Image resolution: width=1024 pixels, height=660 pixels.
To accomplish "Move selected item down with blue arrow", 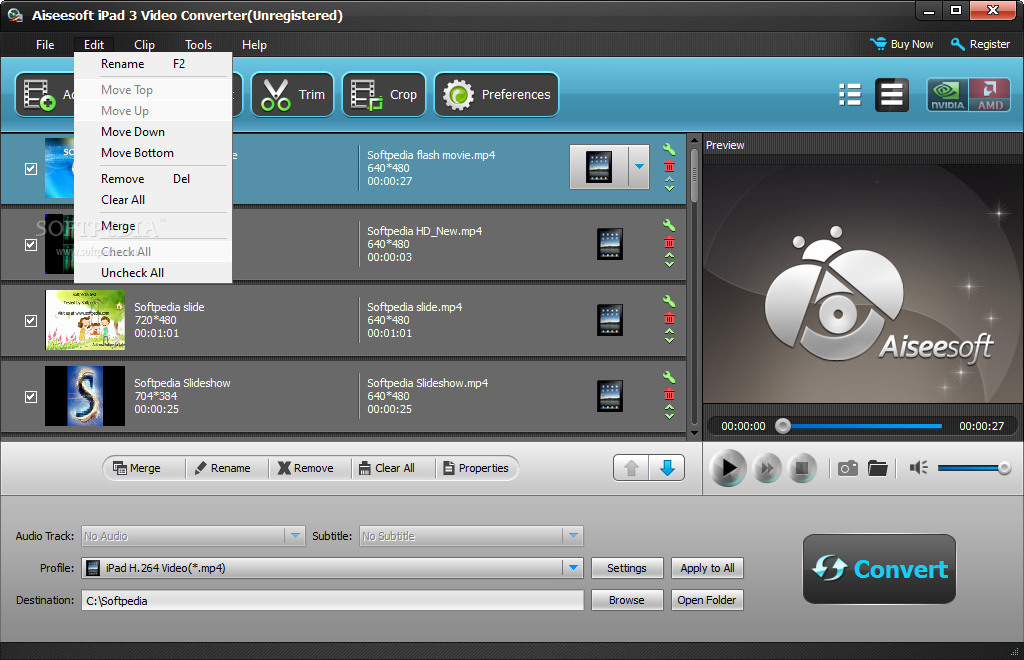I will click(x=667, y=468).
